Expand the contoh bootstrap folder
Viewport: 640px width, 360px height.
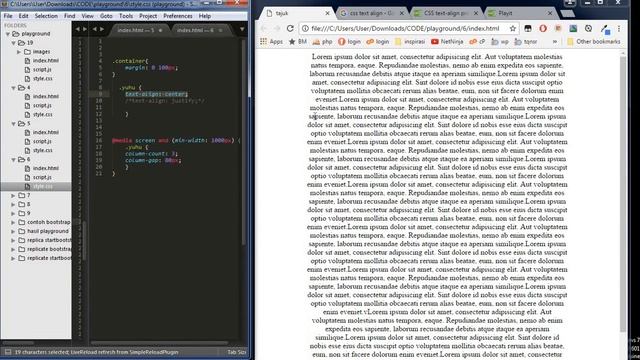pos(13,222)
